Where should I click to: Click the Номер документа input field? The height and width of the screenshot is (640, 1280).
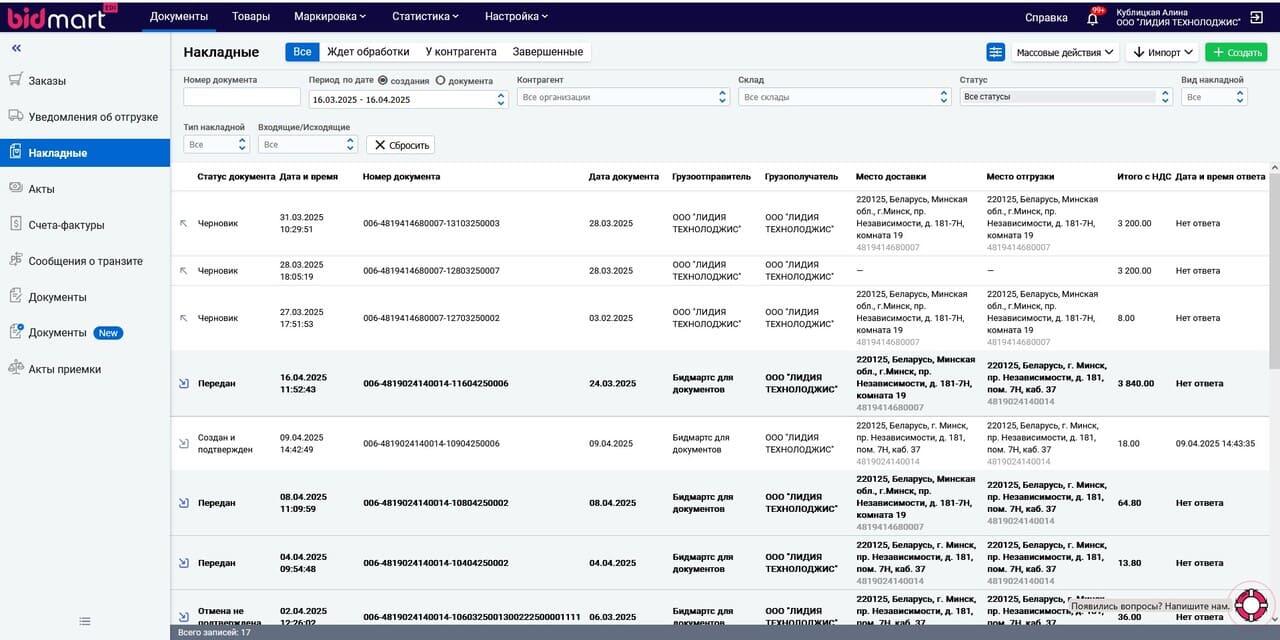click(x=242, y=97)
